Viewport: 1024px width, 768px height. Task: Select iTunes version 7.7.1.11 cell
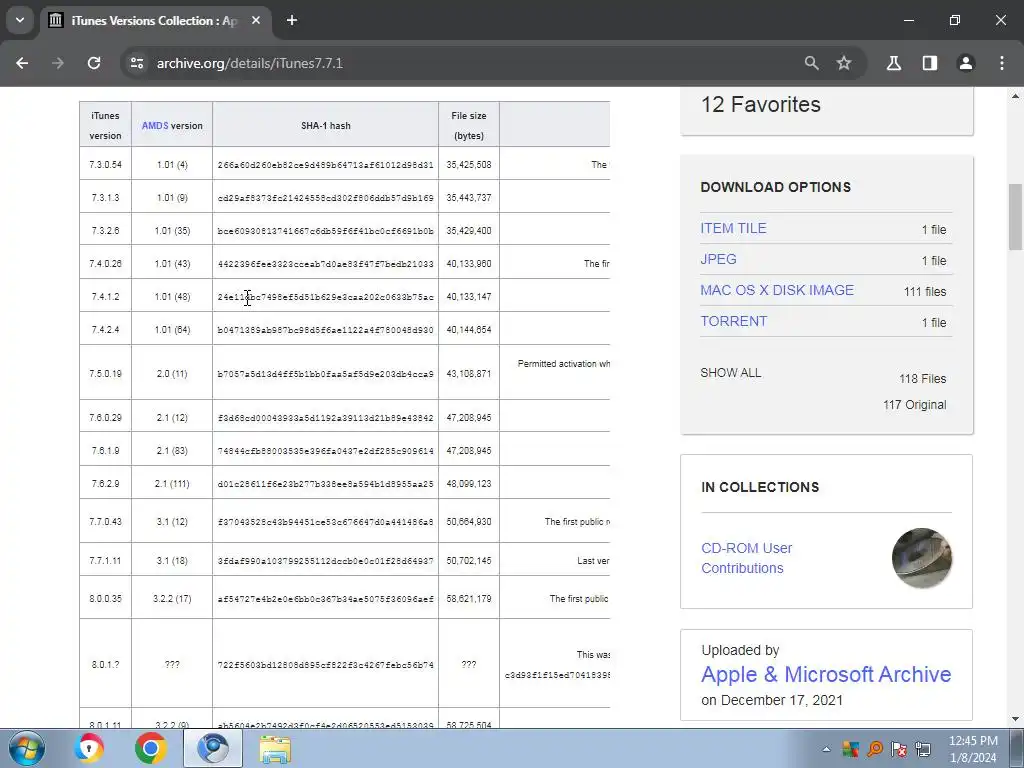pyautogui.click(x=105, y=561)
